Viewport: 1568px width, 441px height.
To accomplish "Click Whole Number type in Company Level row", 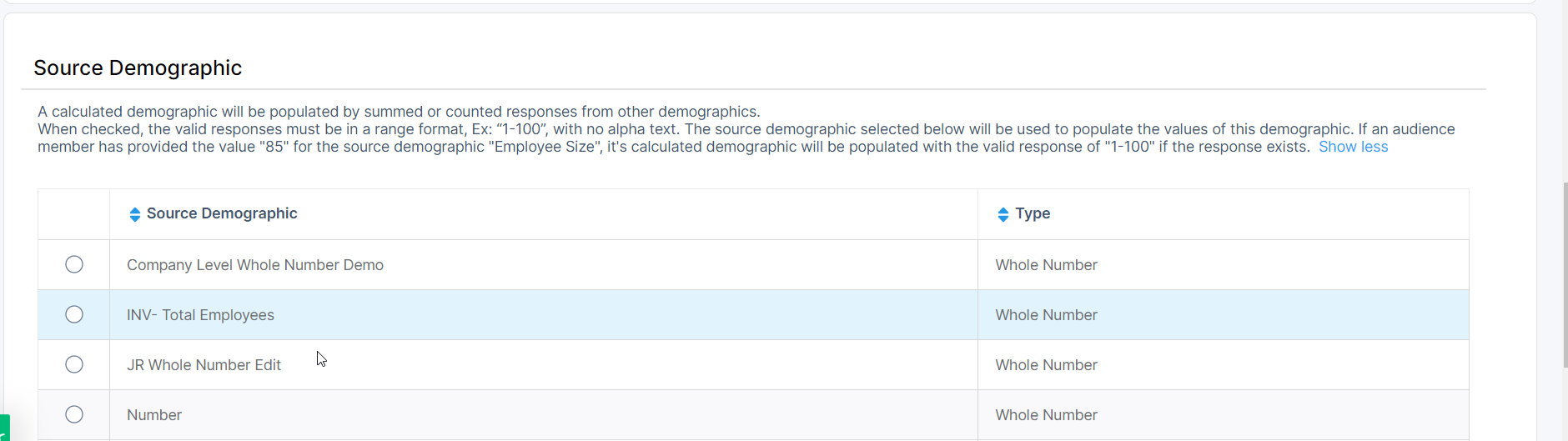I will pos(1046,265).
